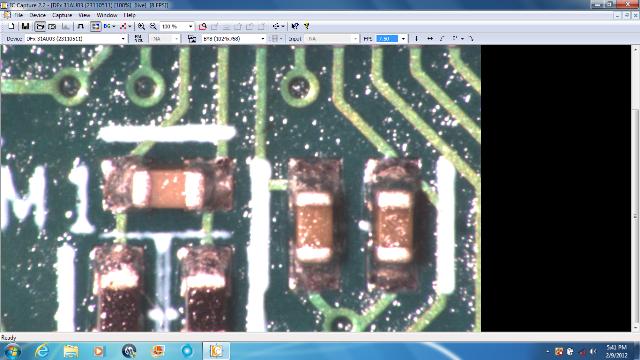Open the Device selection combo box
Image resolution: width=640 pixels, height=360 pixels.
pos(76,39)
